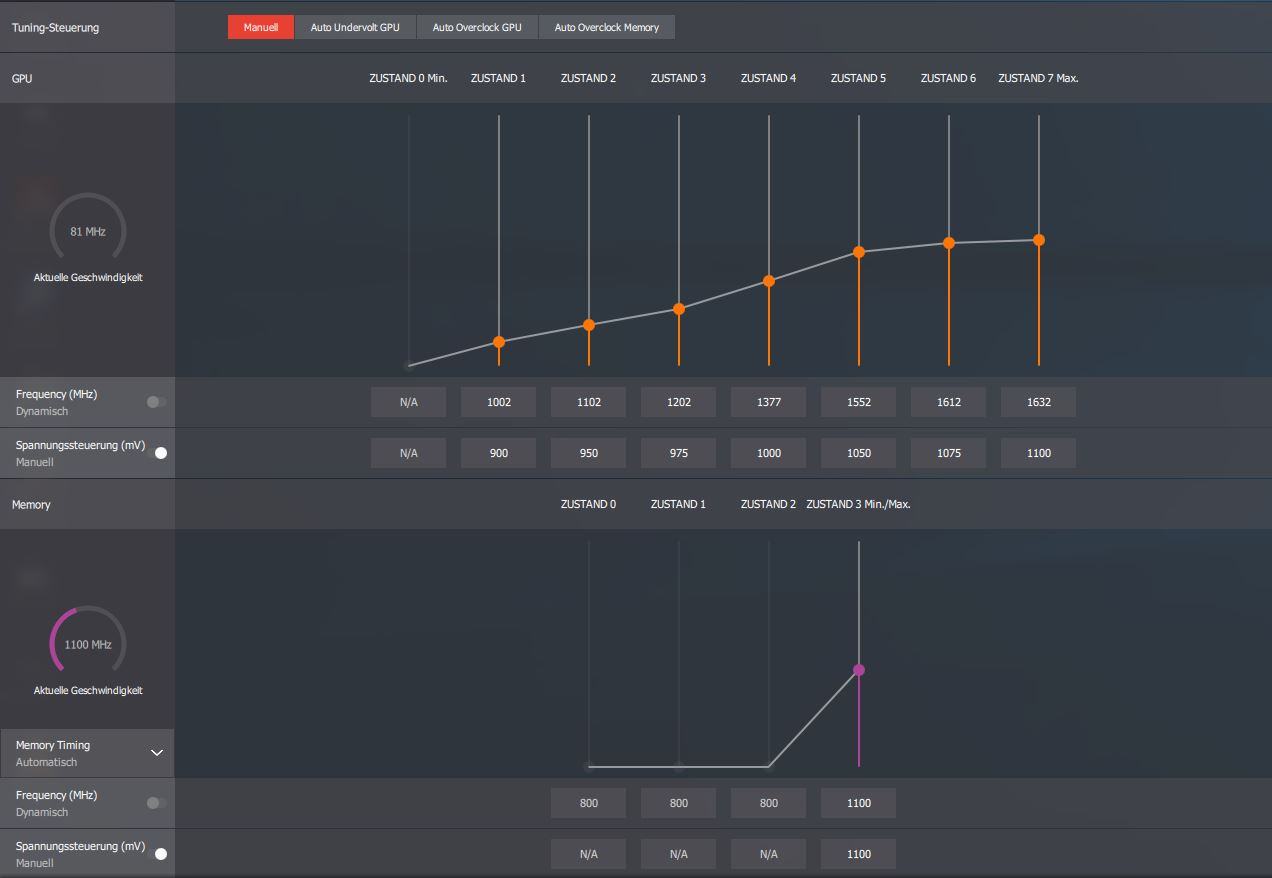Click GPU voltage field 975
This screenshot has width=1272, height=878.
pyautogui.click(x=679, y=453)
